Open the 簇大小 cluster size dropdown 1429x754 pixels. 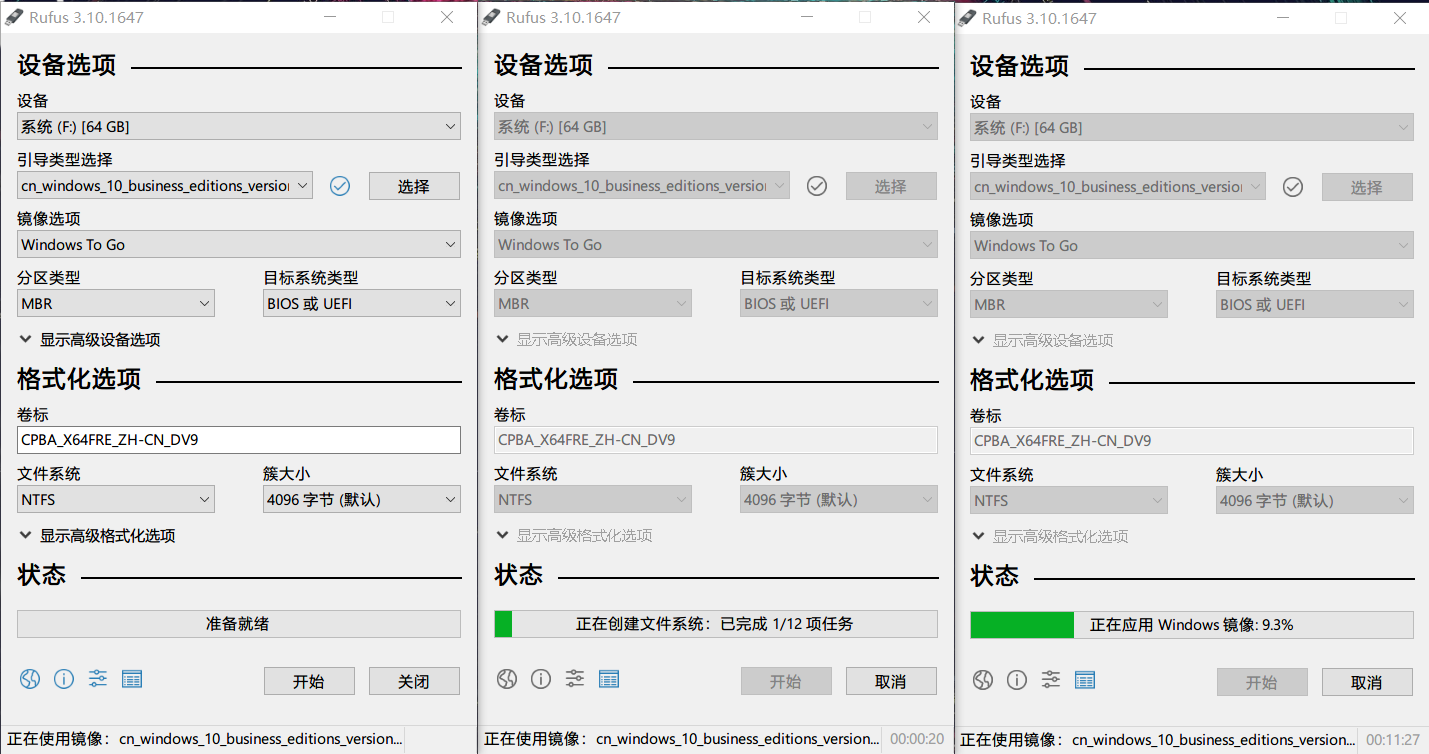click(x=361, y=499)
